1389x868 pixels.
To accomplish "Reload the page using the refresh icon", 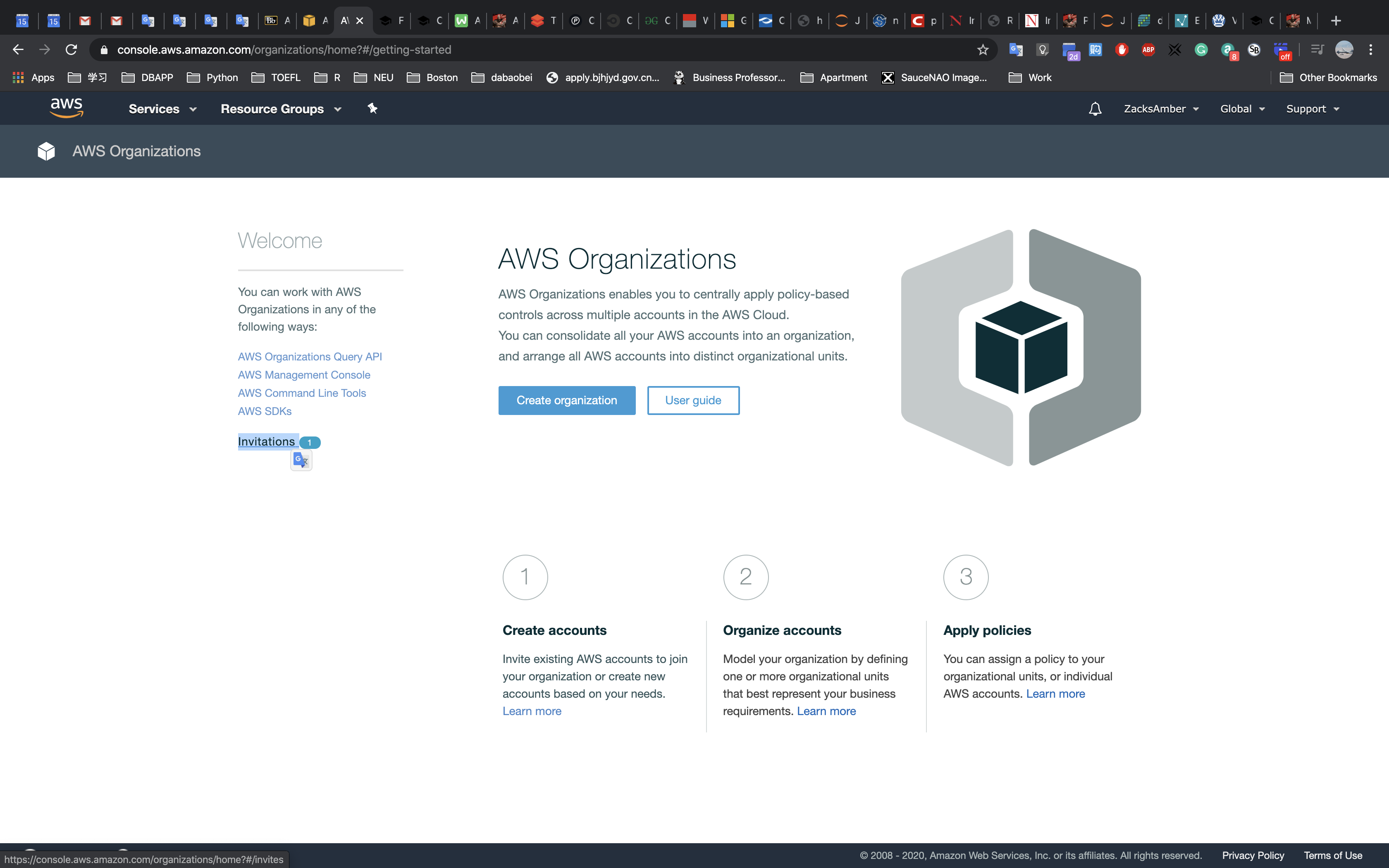I will [x=71, y=50].
